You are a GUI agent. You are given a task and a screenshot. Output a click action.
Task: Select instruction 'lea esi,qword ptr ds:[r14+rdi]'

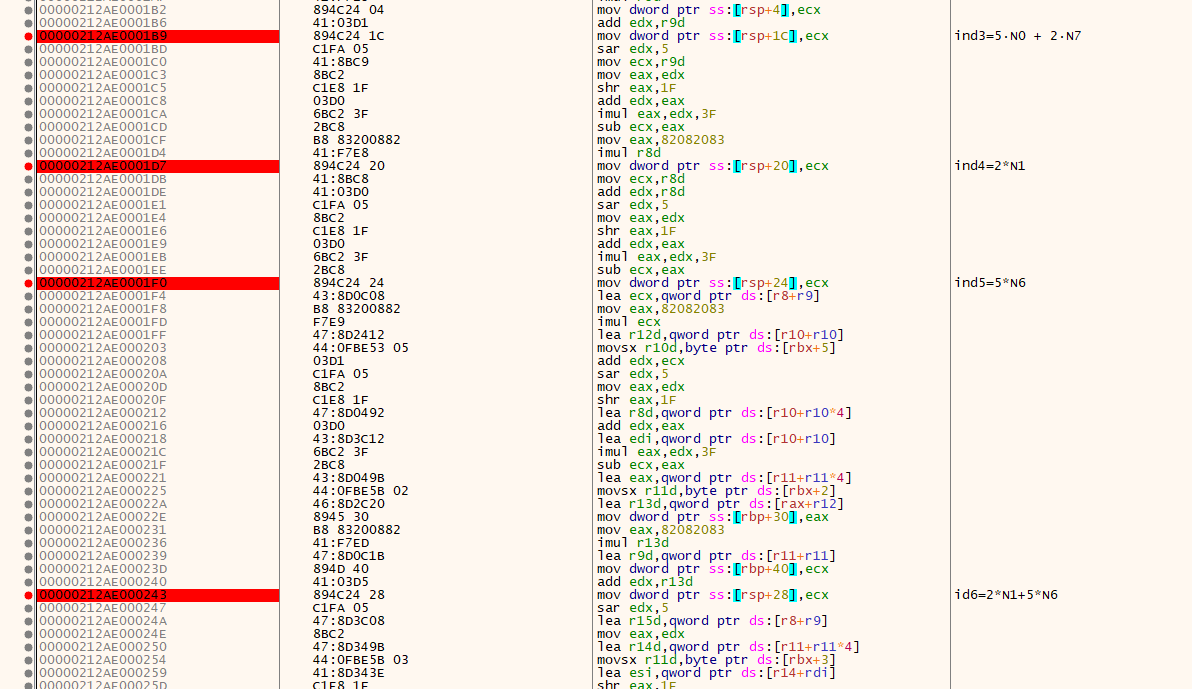[716, 673]
